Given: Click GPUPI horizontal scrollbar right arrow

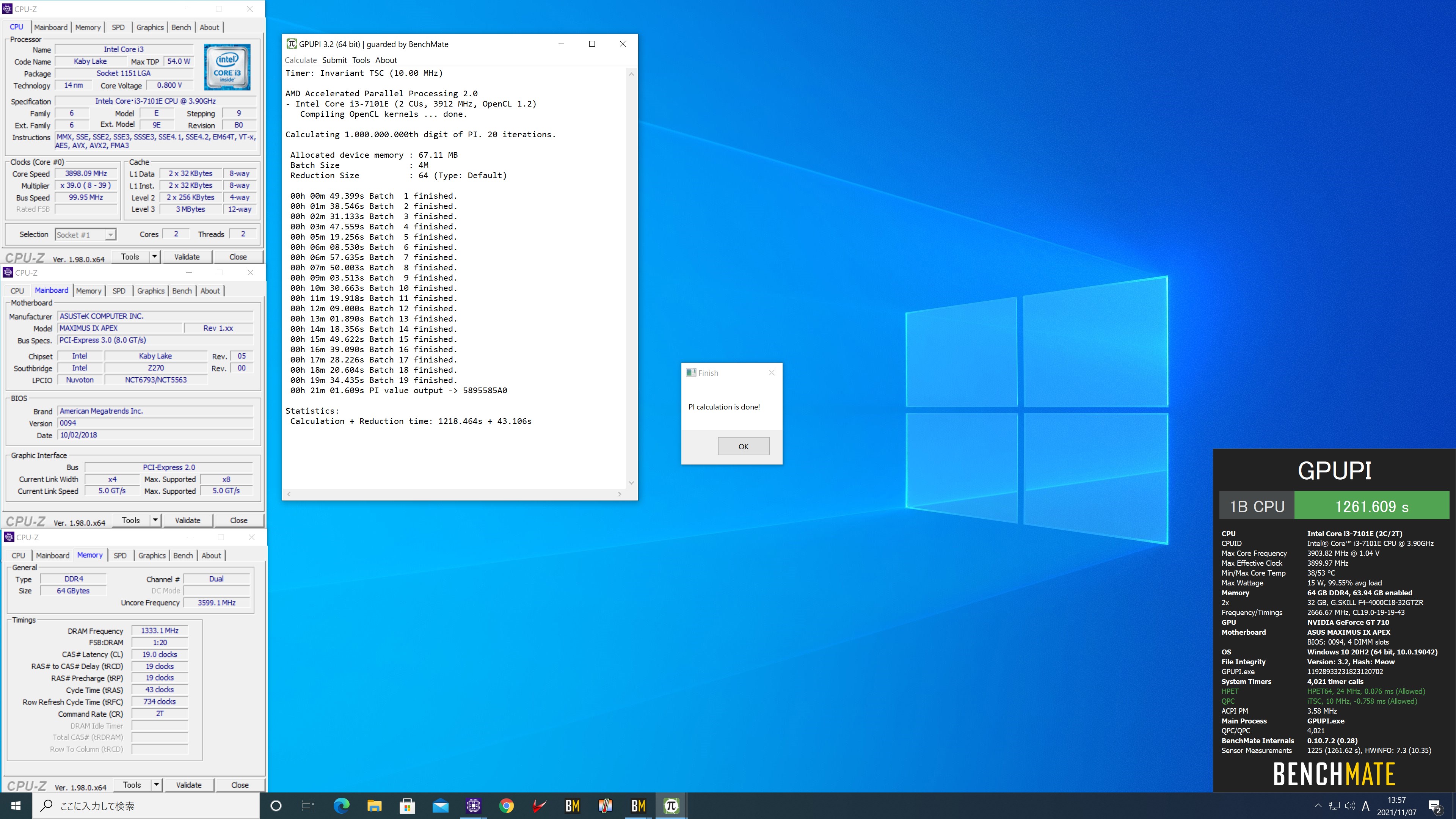Looking at the screenshot, I should tap(620, 494).
